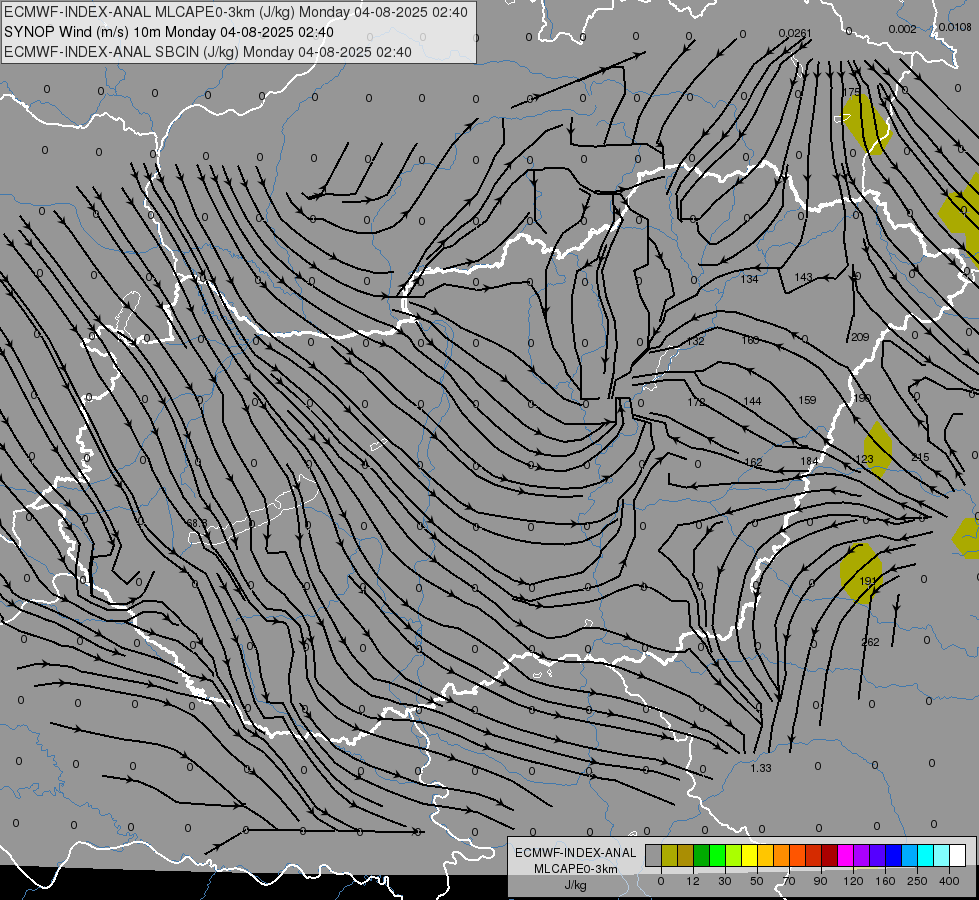This screenshot has height=900, width=979.
Task: Click legend tick label 250
Action: tap(917, 881)
